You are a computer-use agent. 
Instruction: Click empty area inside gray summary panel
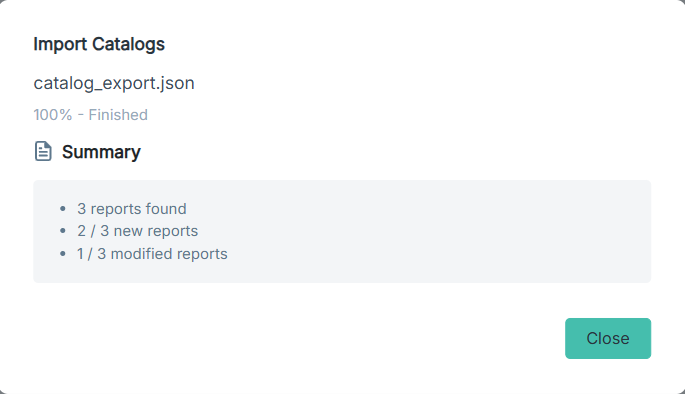(x=437, y=232)
